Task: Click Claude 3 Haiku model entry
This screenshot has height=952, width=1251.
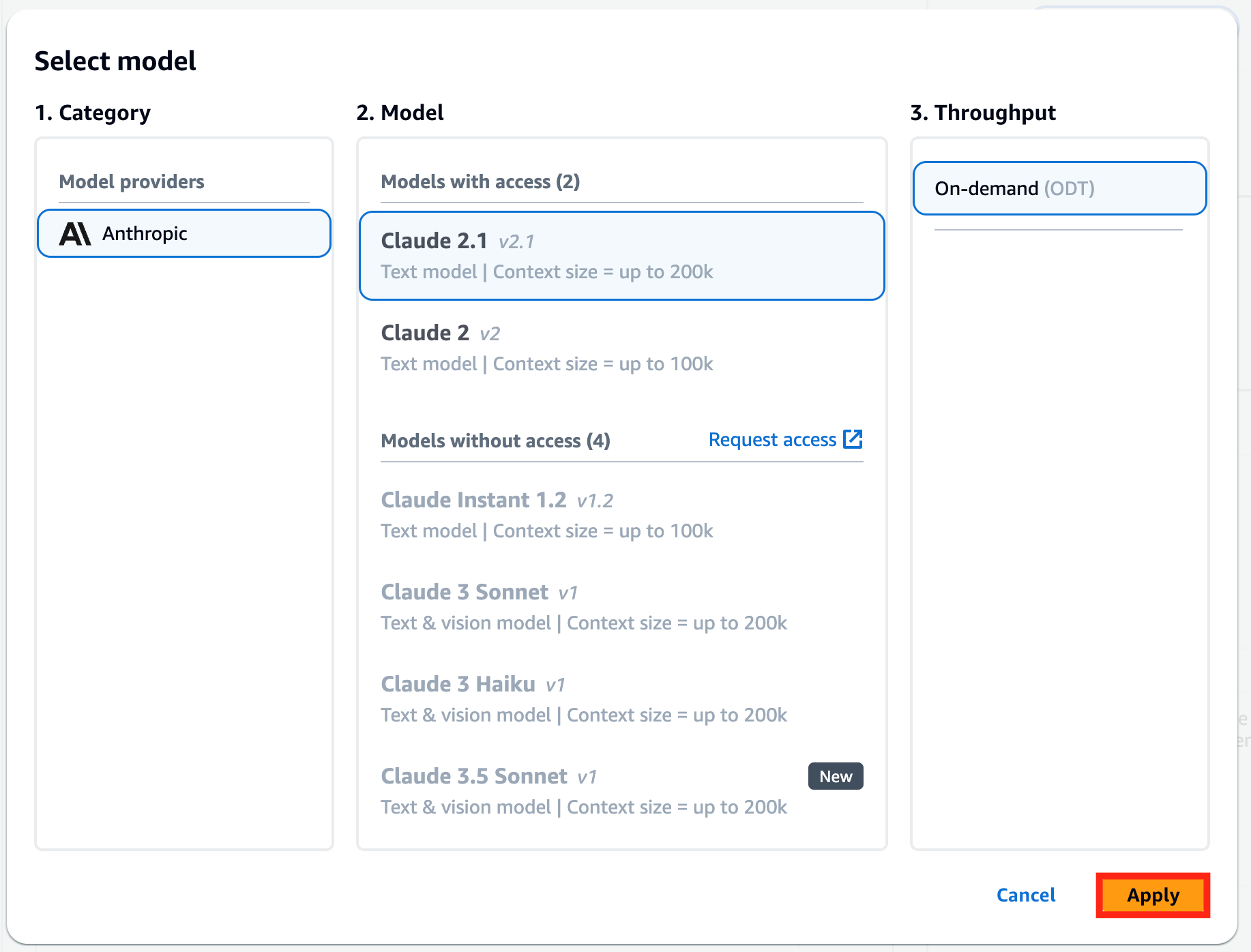Action: pos(621,699)
